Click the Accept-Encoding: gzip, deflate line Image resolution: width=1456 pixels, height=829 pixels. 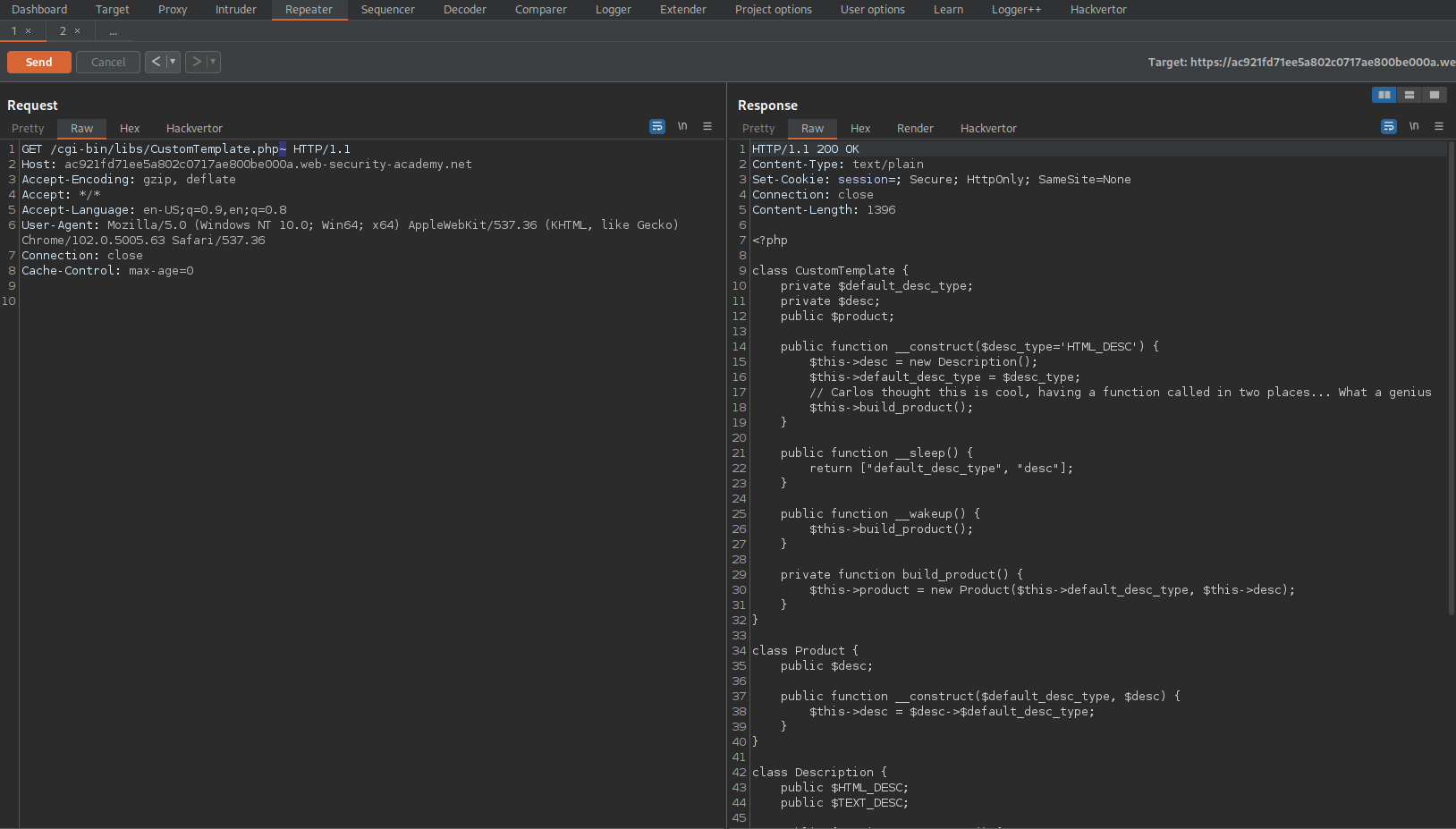pos(129,180)
